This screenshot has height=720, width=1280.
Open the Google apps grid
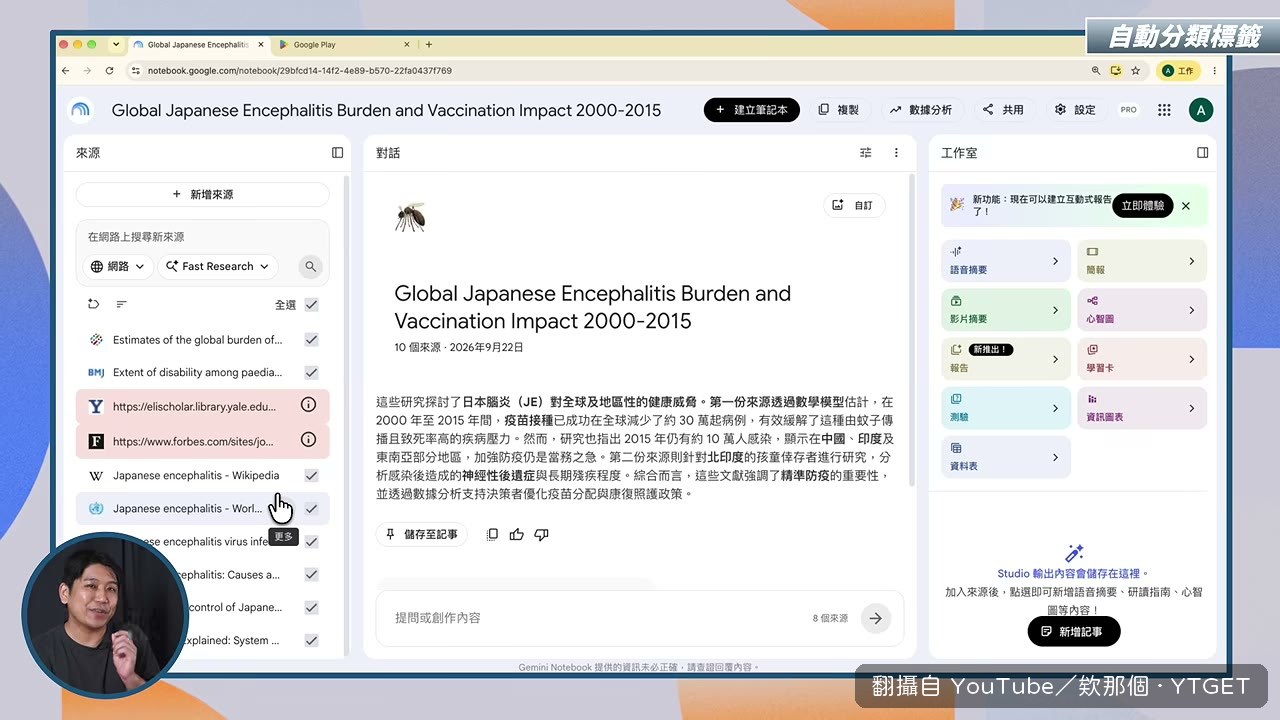tap(1164, 110)
